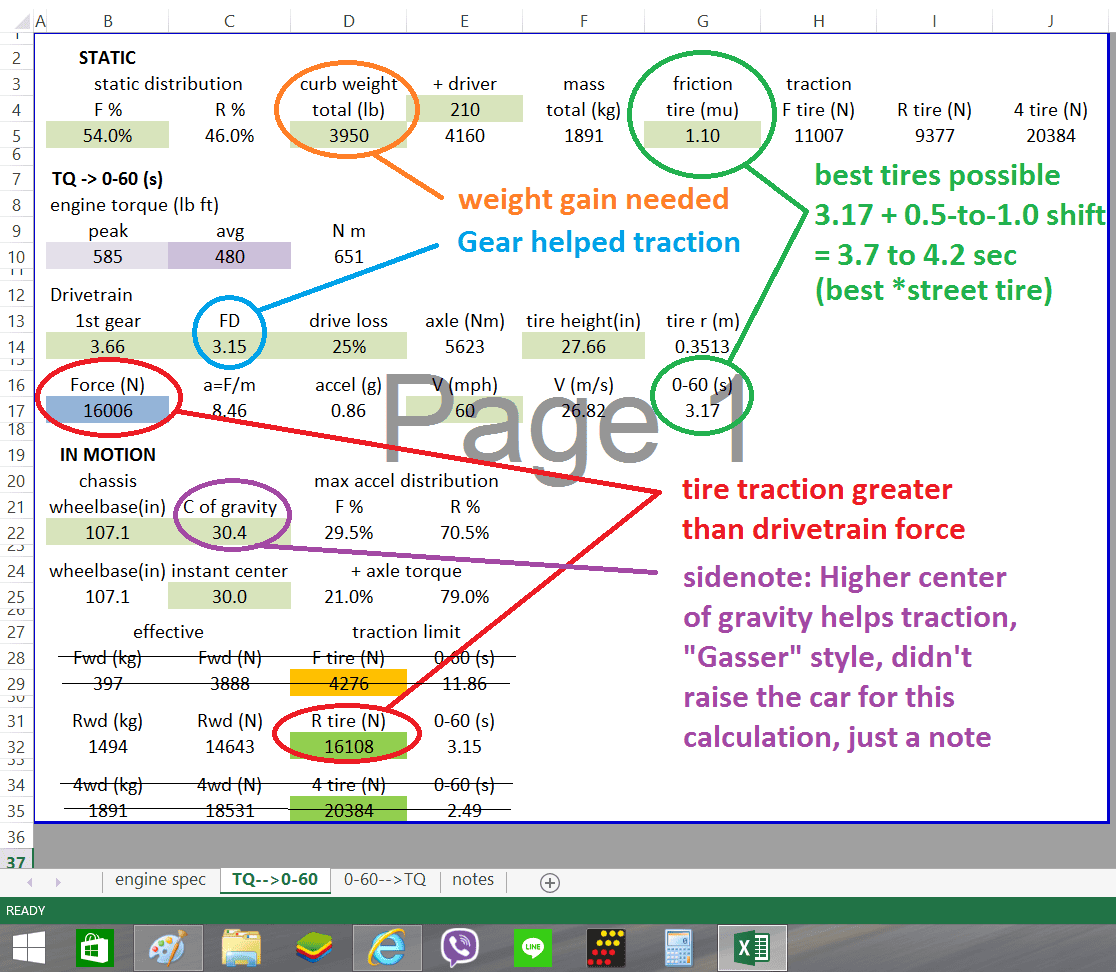Select 0-60 result cell 3.17

click(702, 411)
